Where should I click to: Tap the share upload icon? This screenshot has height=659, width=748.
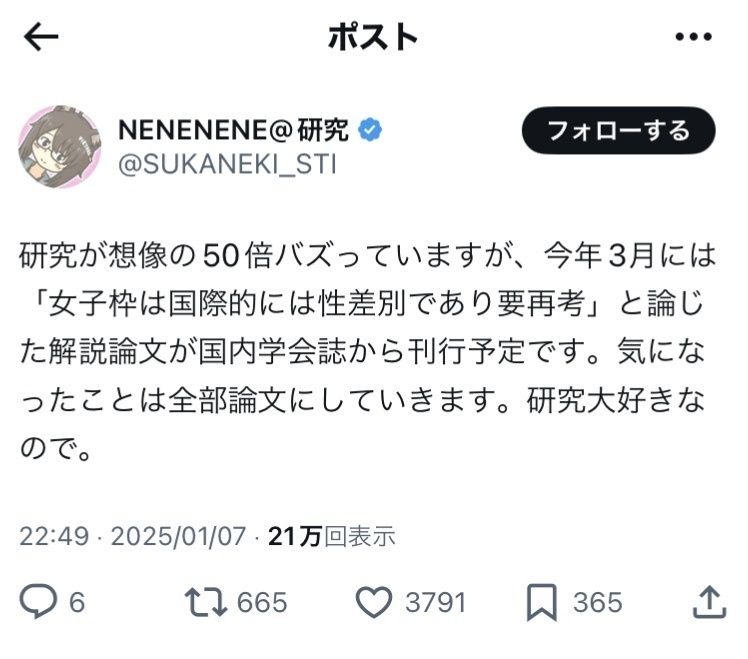708,602
